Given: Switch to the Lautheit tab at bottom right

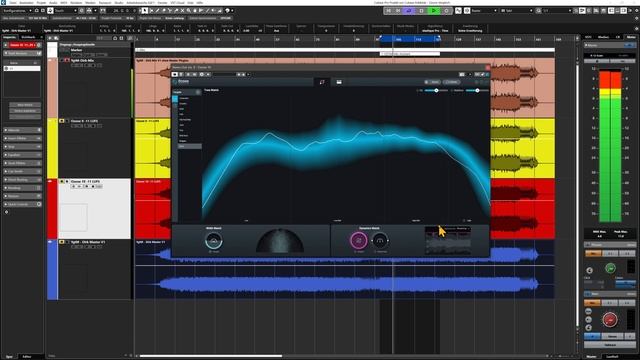Looking at the screenshot, I should point(612,357).
